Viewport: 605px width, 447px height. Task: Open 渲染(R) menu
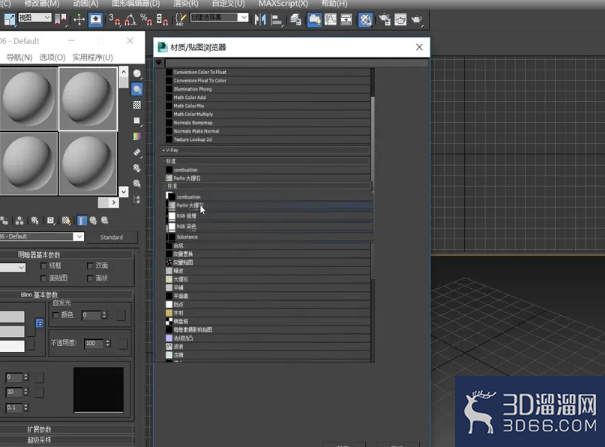pyautogui.click(x=186, y=4)
